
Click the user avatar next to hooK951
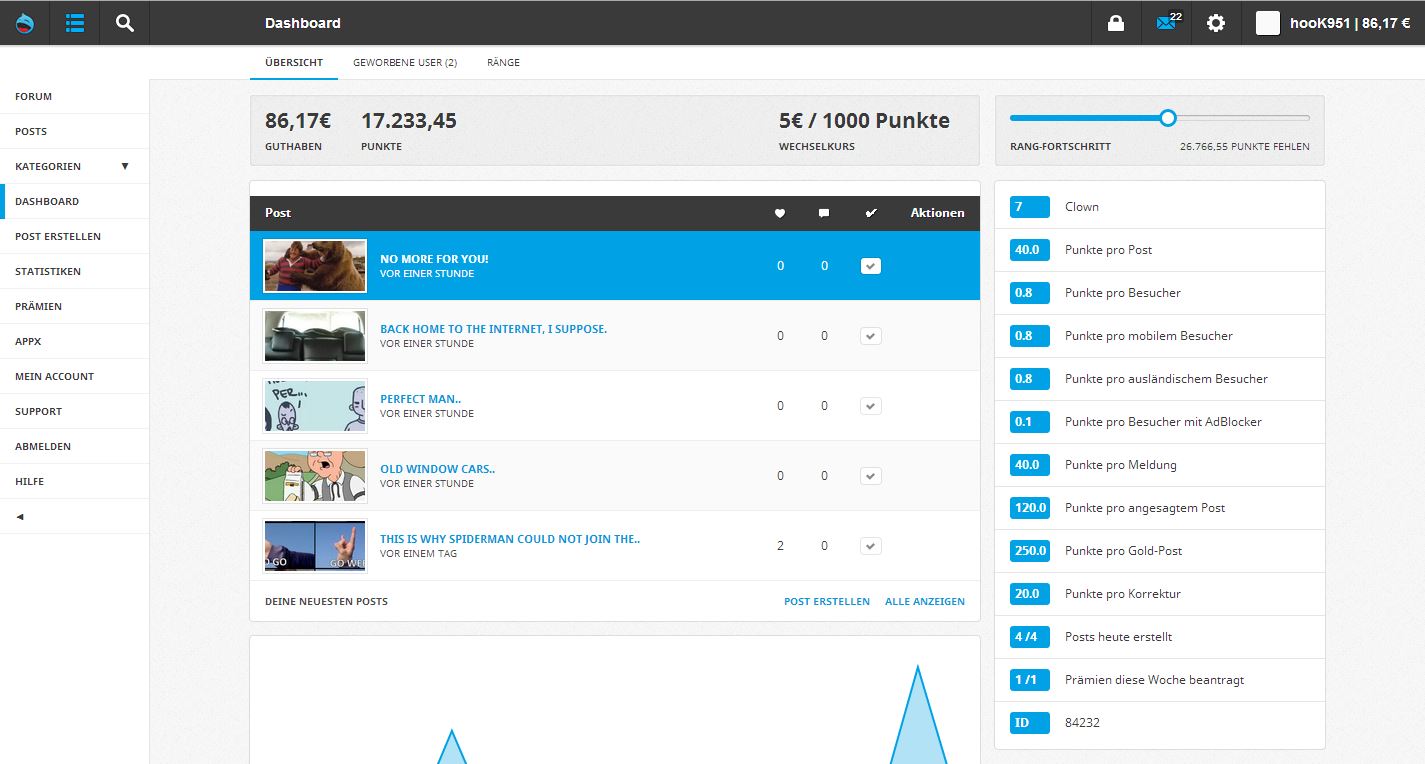[x=1268, y=23]
